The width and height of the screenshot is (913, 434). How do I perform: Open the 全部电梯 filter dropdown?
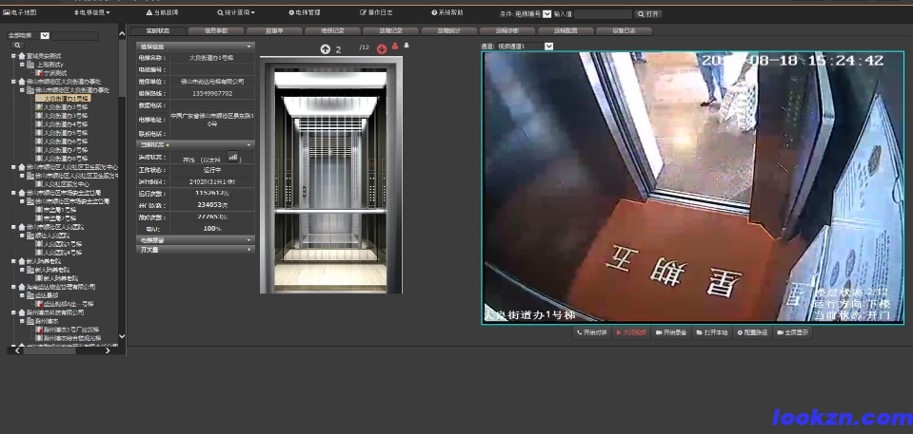pos(45,35)
